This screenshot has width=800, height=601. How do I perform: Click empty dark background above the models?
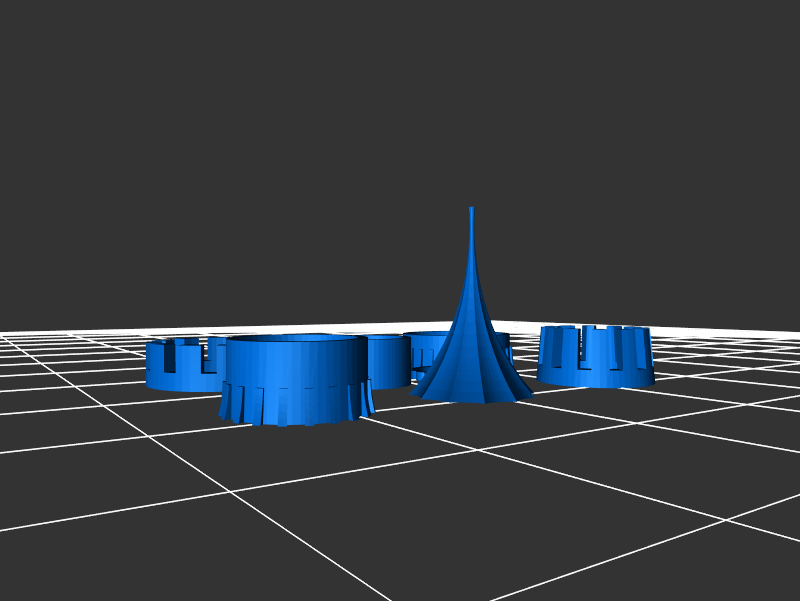point(400,100)
